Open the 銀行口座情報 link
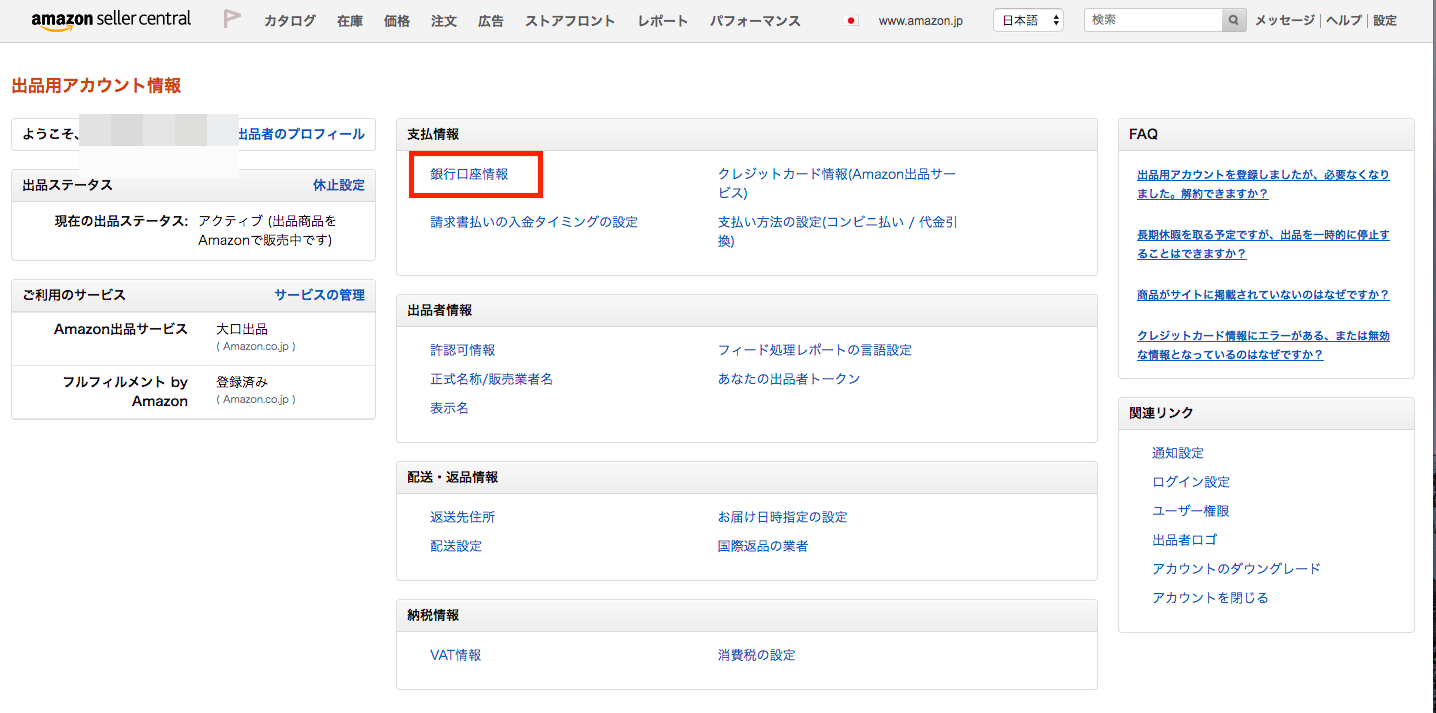Image resolution: width=1436 pixels, height=713 pixels. [469, 174]
